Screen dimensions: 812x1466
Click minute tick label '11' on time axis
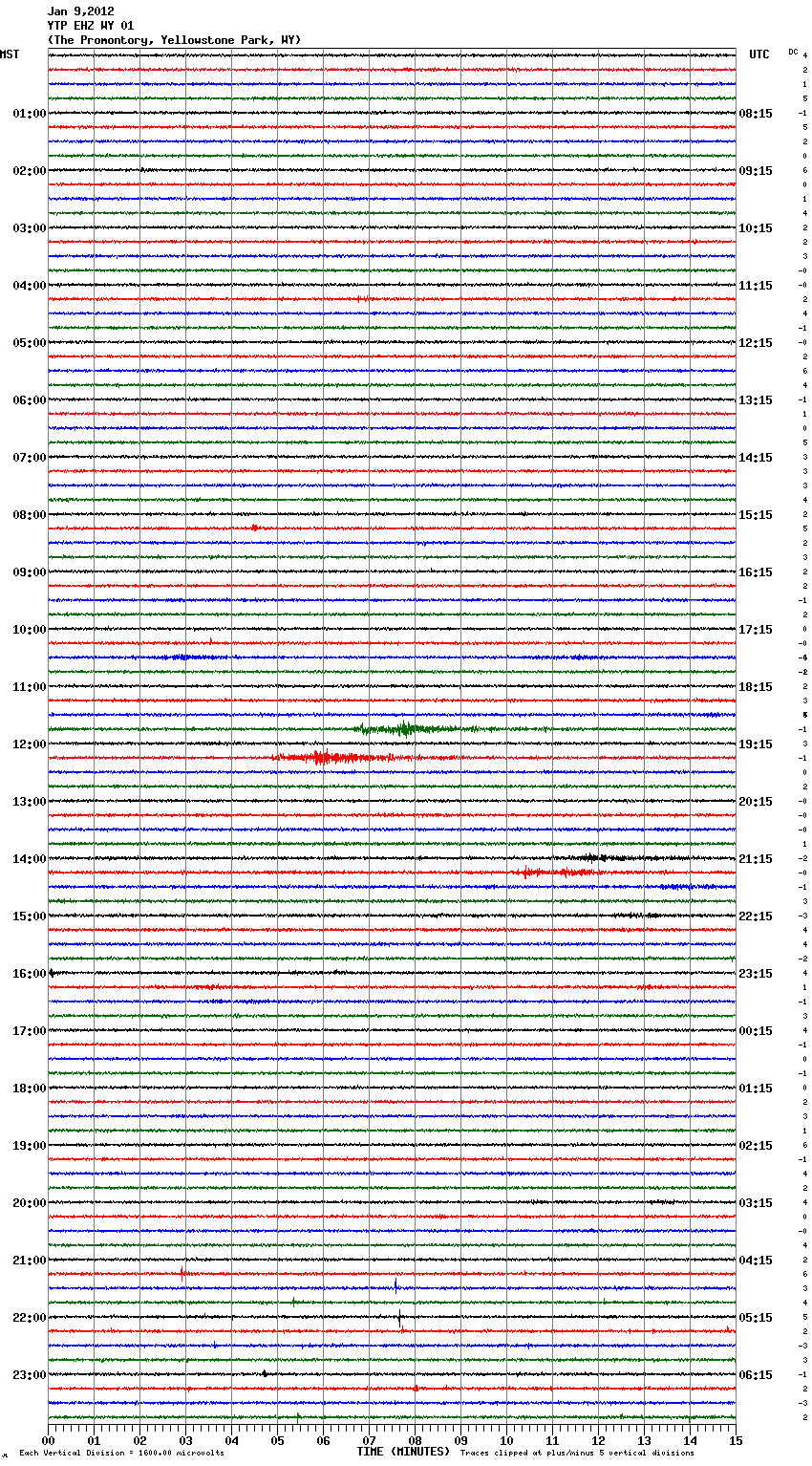point(552,1440)
